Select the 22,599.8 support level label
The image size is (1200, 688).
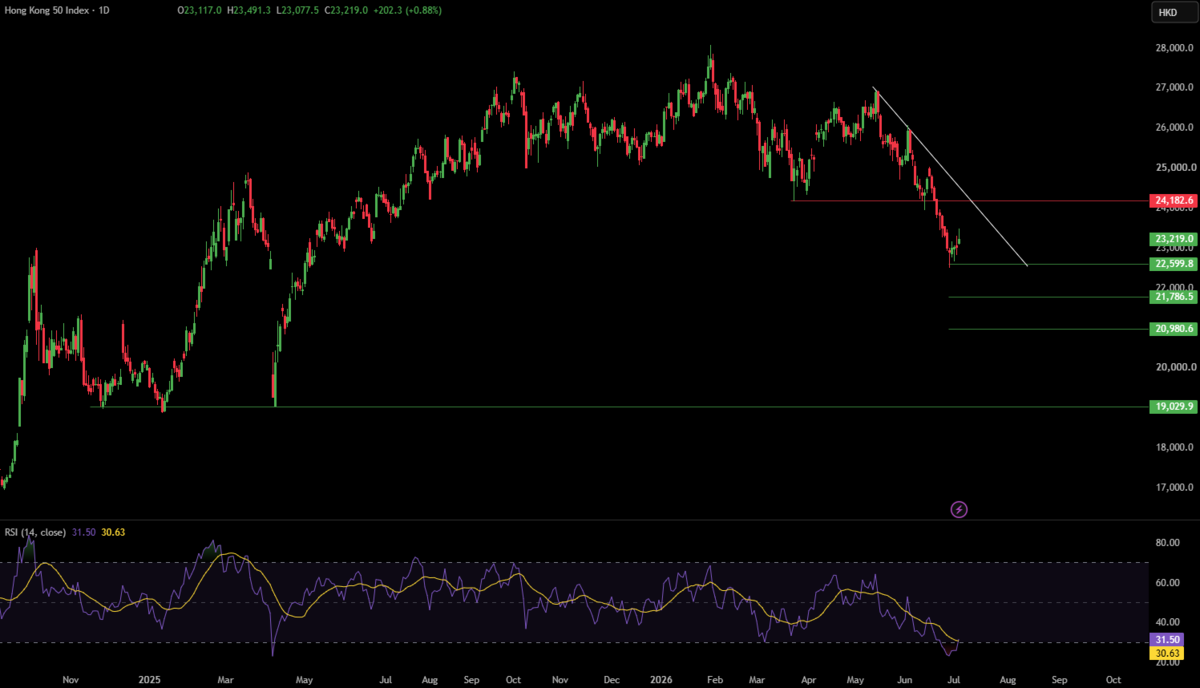pyautogui.click(x=1174, y=264)
